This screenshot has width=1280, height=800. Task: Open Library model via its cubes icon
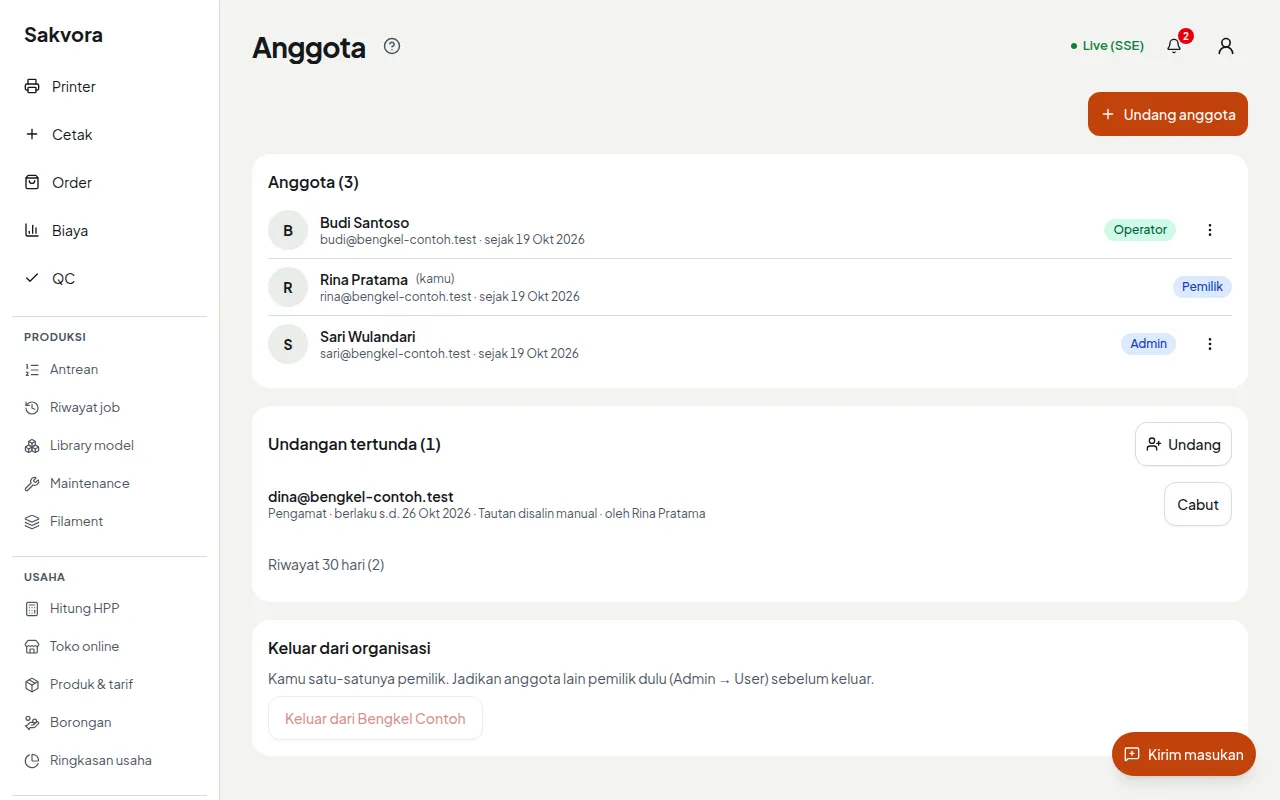pyautogui.click(x=32, y=446)
